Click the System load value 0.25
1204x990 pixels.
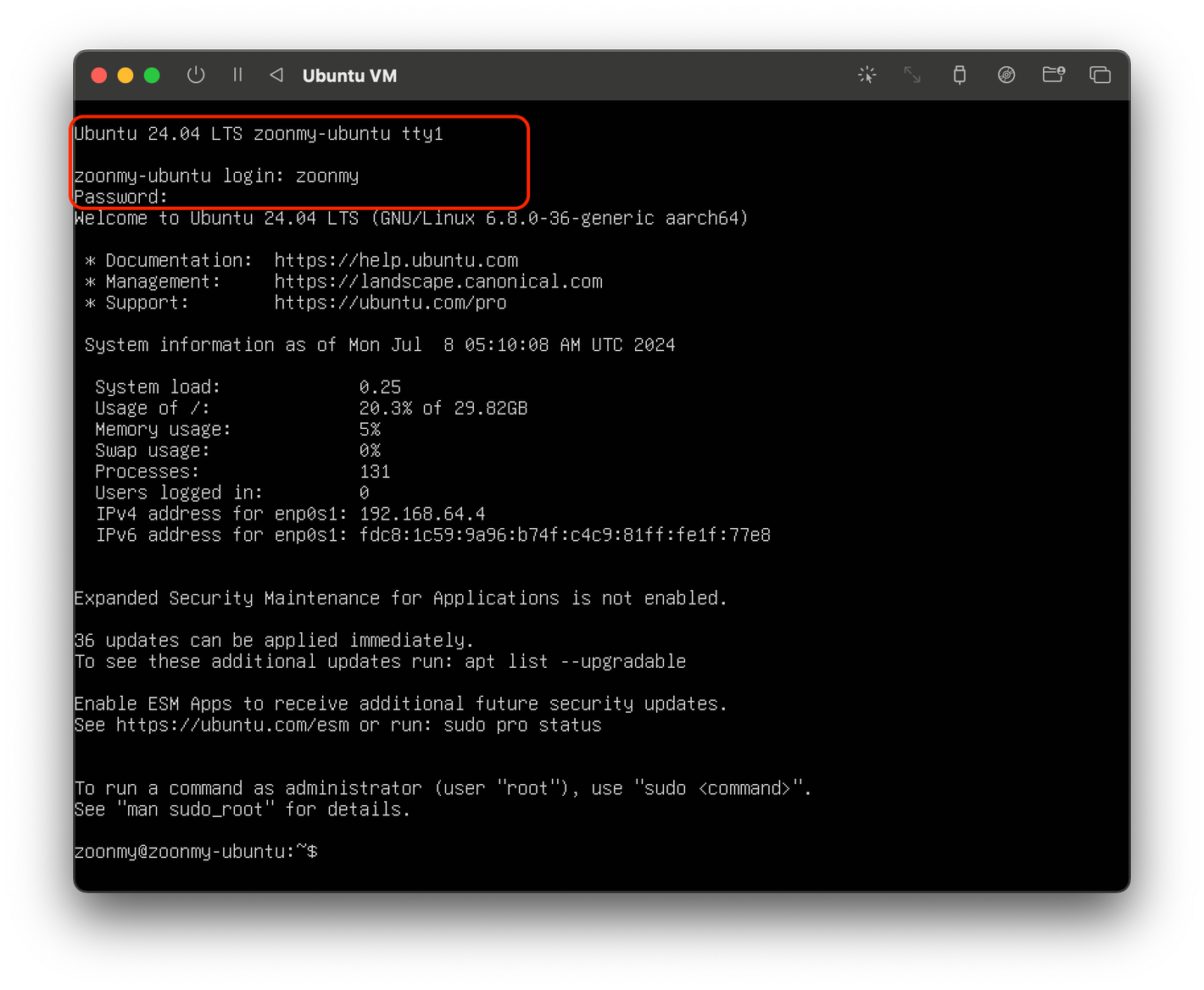(x=380, y=387)
